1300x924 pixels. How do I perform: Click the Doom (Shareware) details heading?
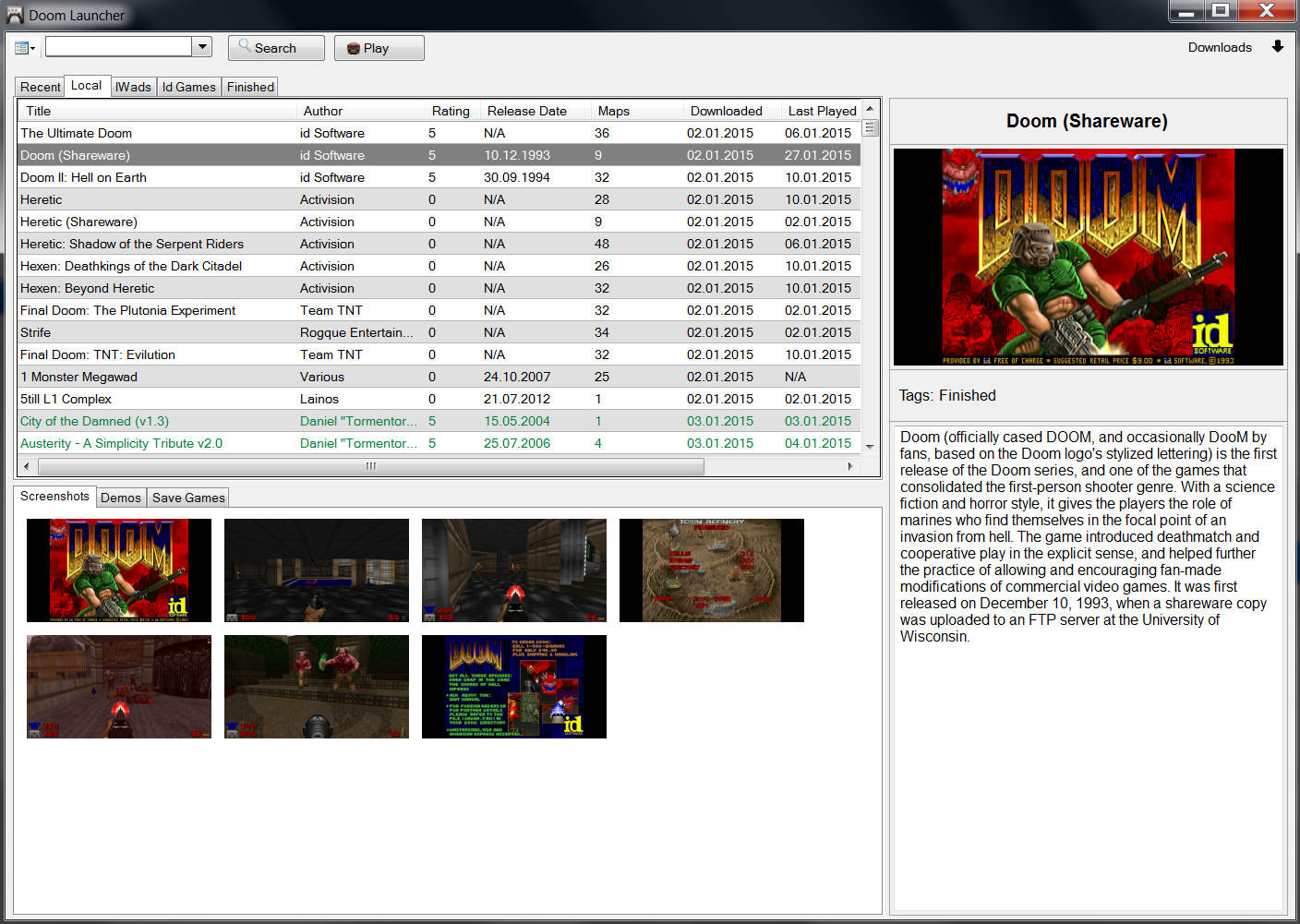coord(1087,121)
